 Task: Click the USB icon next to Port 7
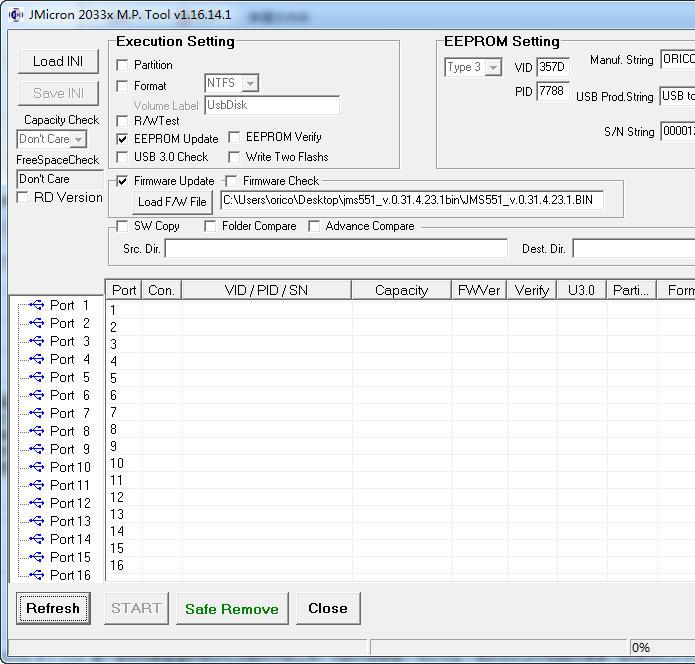(37, 413)
